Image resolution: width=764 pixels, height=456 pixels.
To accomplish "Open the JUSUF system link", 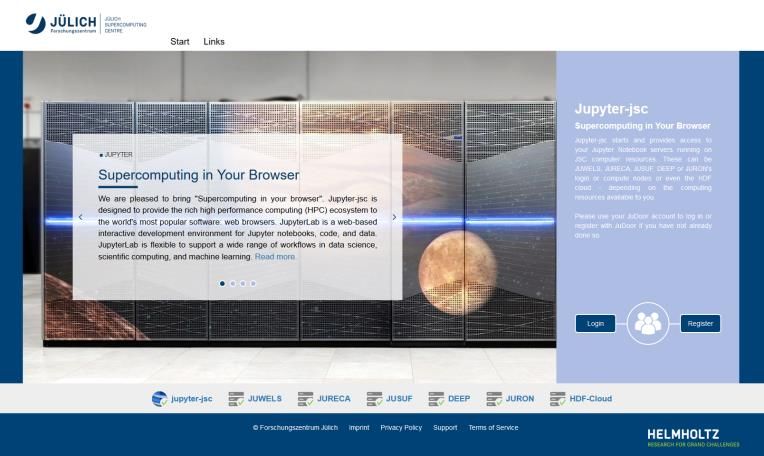I will coord(400,399).
